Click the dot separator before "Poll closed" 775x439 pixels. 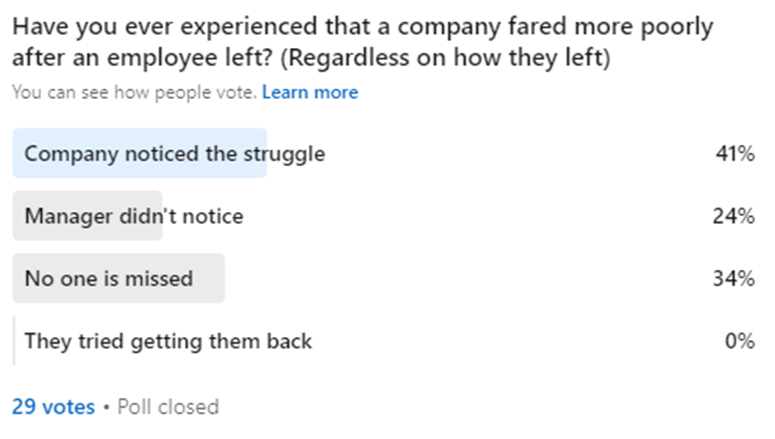pos(106,407)
